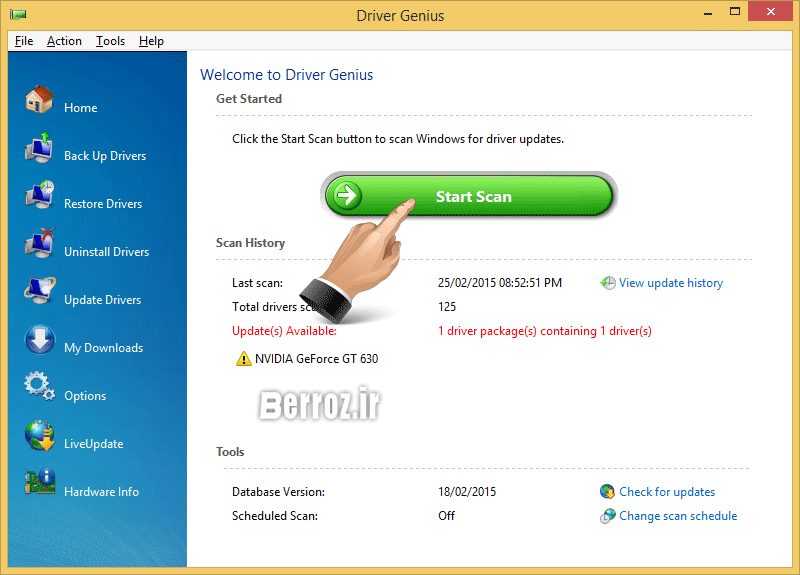The height and width of the screenshot is (575, 800).
Task: Click the Restore Drivers clock icon
Action: coord(39,195)
